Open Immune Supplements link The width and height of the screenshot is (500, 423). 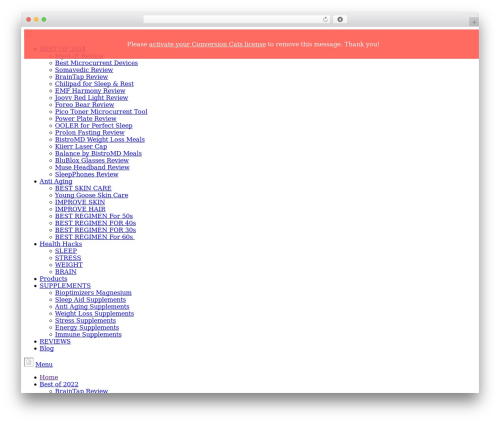pos(88,335)
